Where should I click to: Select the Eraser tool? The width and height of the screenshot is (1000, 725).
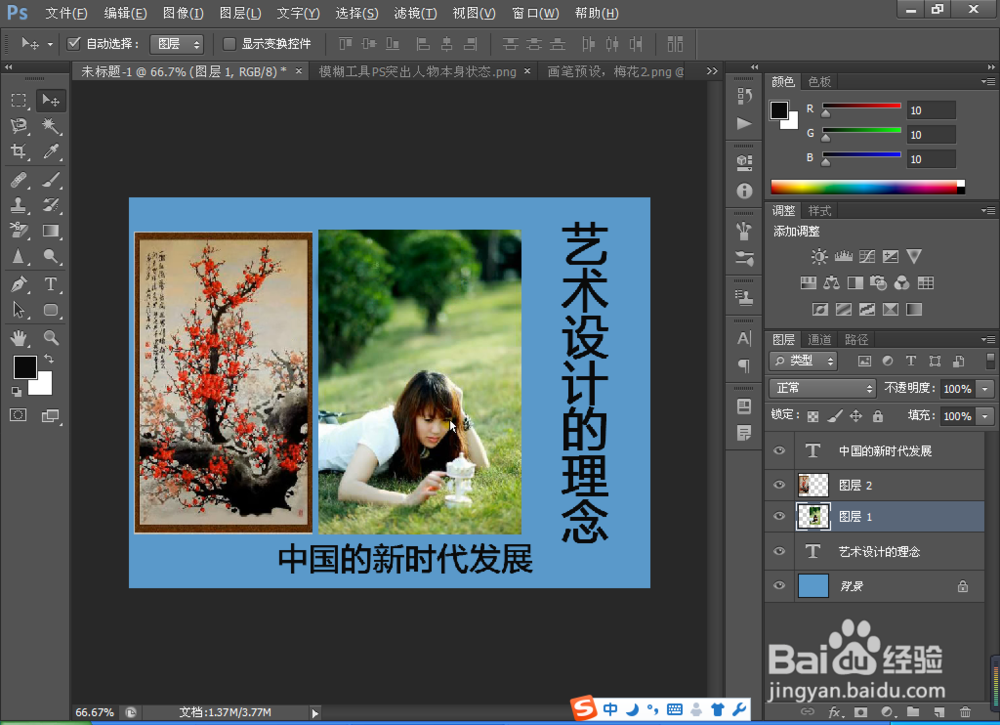[x=18, y=231]
